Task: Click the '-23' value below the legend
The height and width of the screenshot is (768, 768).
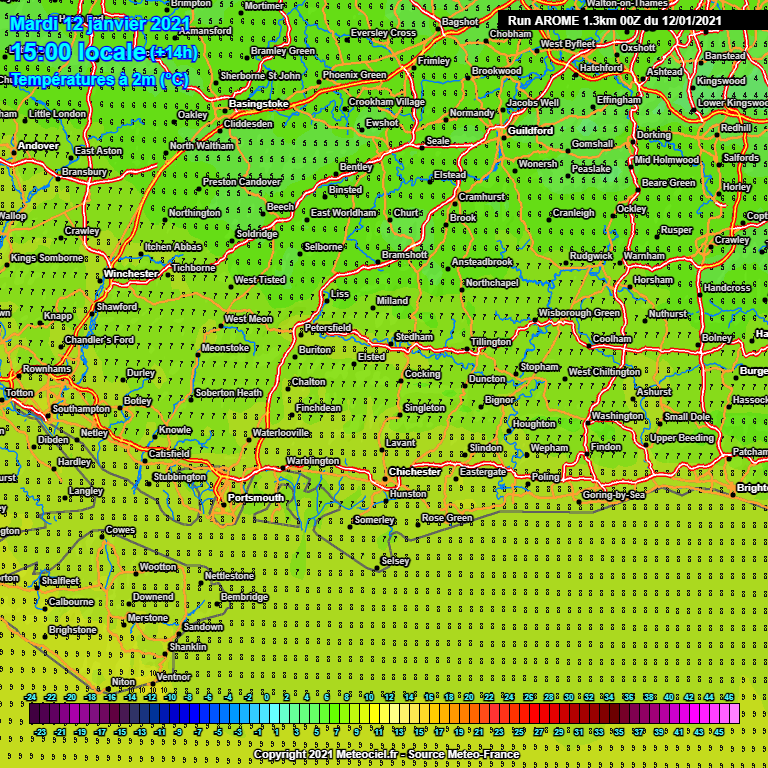Action: [40, 732]
